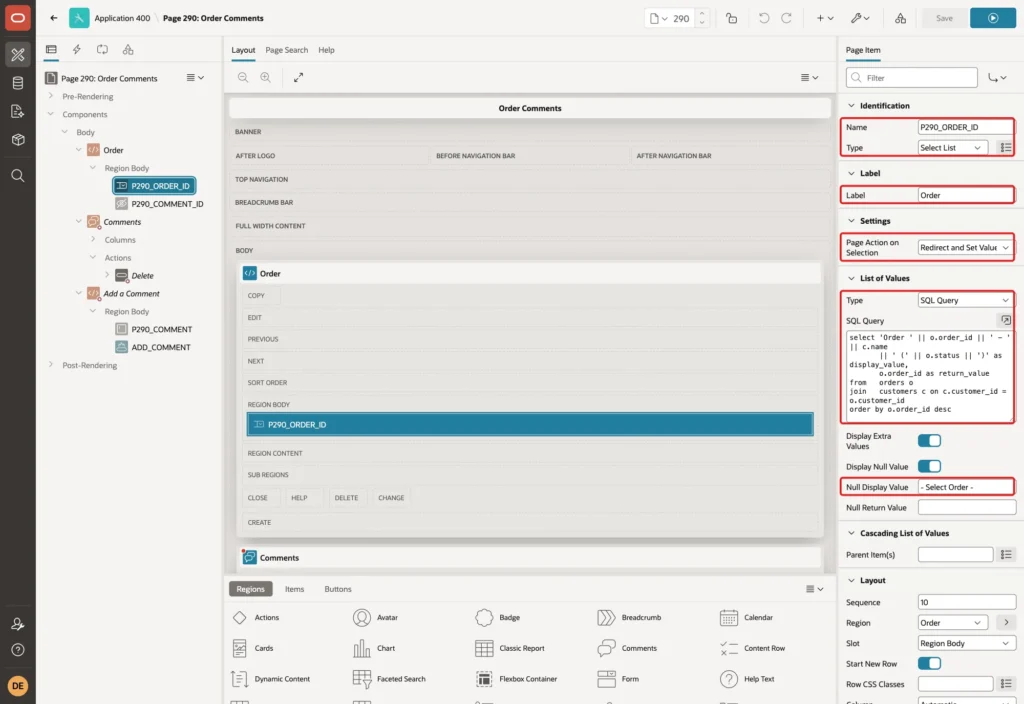
Task: Open the help question mark in sidebar
Action: click(18, 650)
